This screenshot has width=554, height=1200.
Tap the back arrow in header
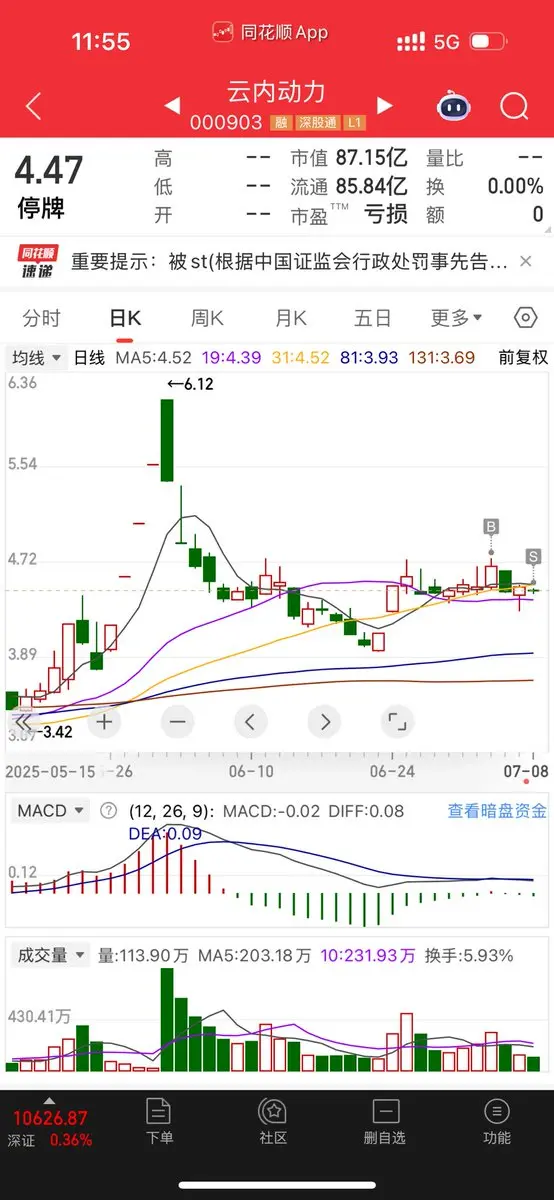tap(33, 107)
